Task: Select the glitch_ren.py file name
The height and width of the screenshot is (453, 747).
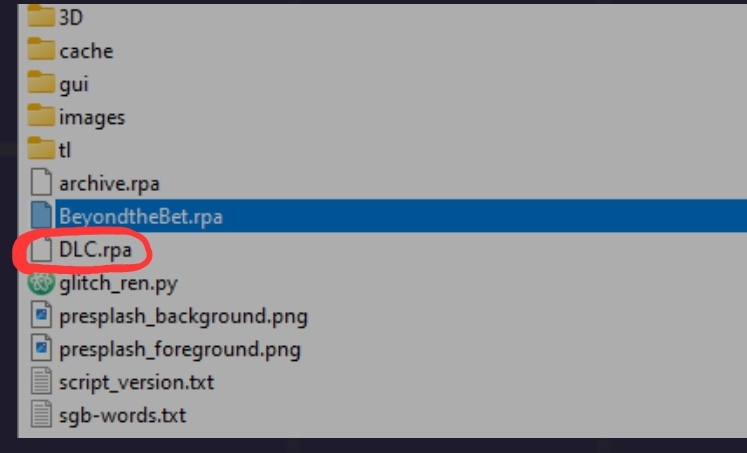Action: (x=118, y=284)
